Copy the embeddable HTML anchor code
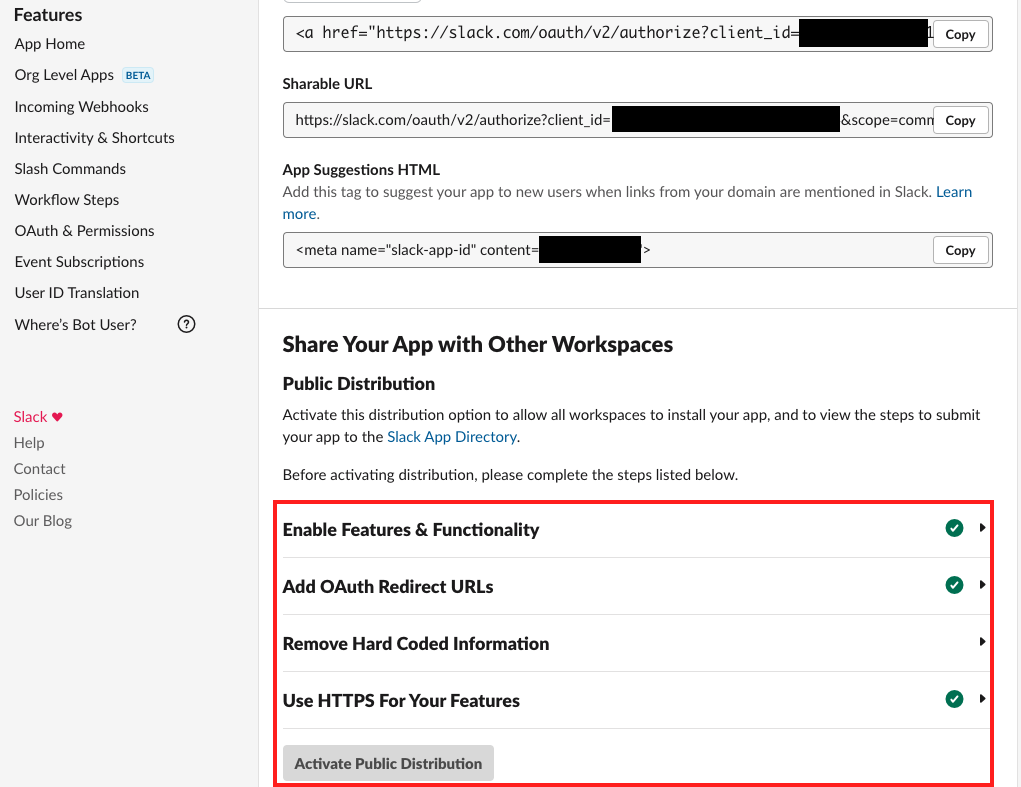Screen dimensions: 1021x787 click(x=960, y=34)
